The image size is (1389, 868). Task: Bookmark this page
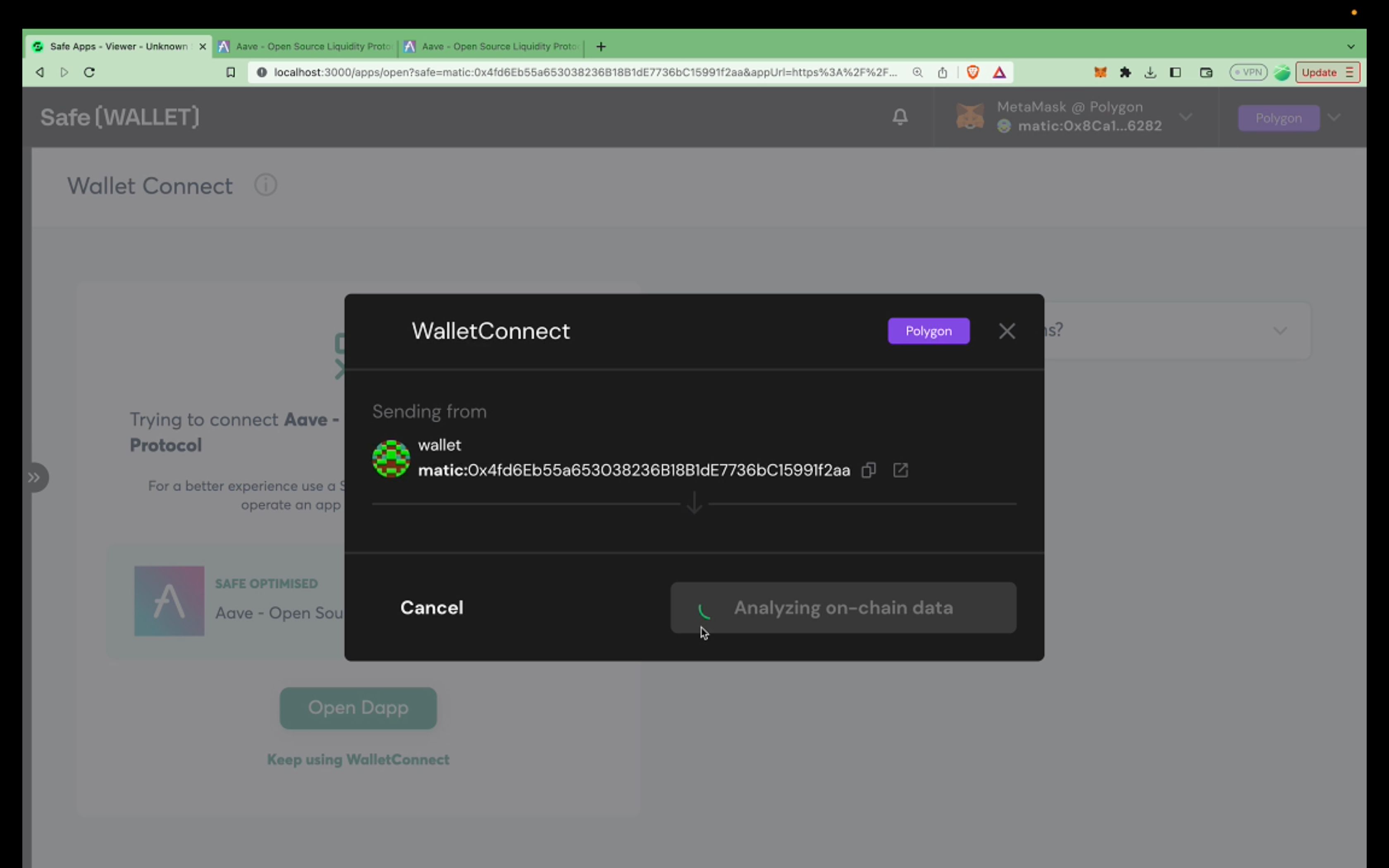click(231, 72)
